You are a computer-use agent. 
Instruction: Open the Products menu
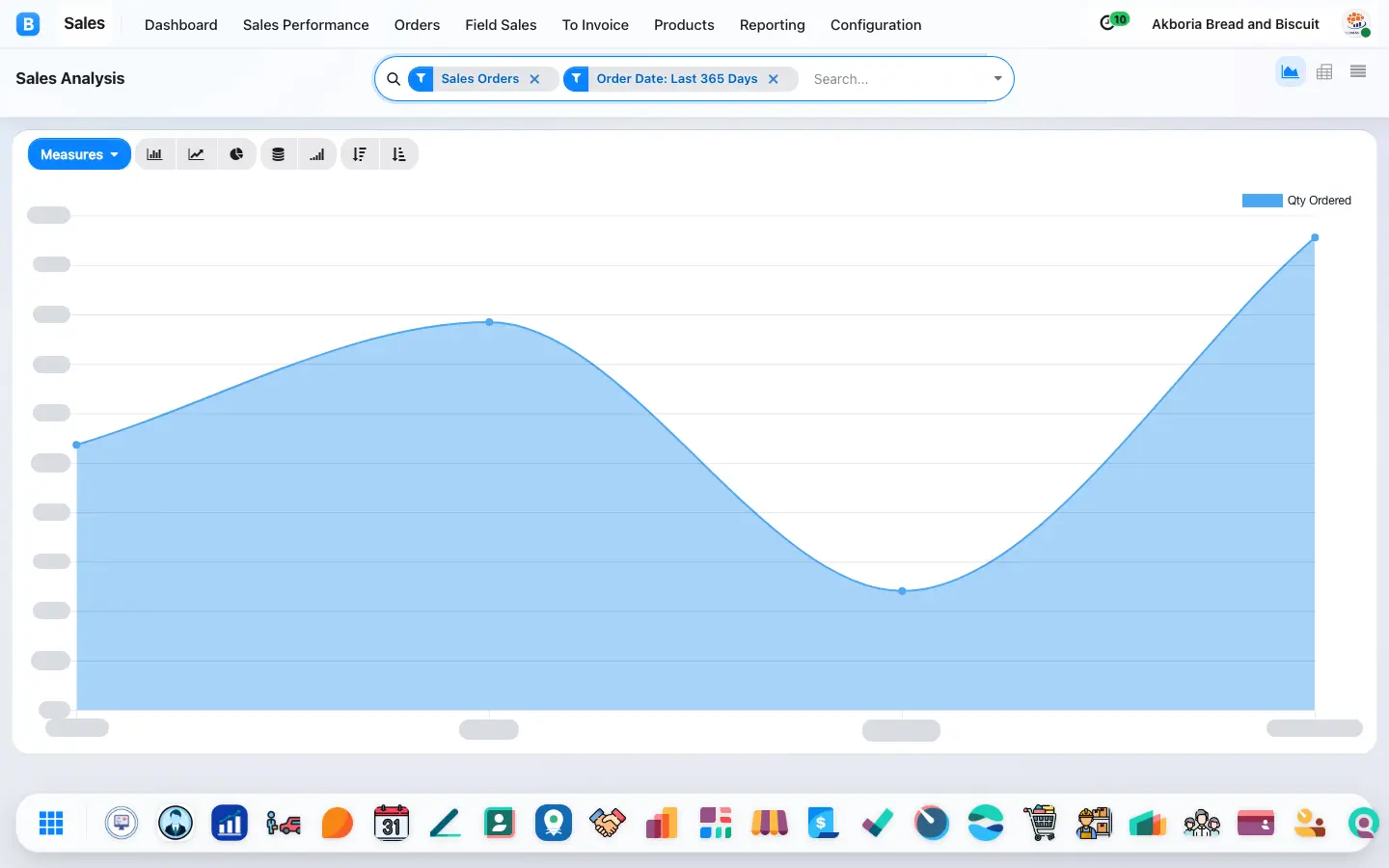pyautogui.click(x=684, y=25)
